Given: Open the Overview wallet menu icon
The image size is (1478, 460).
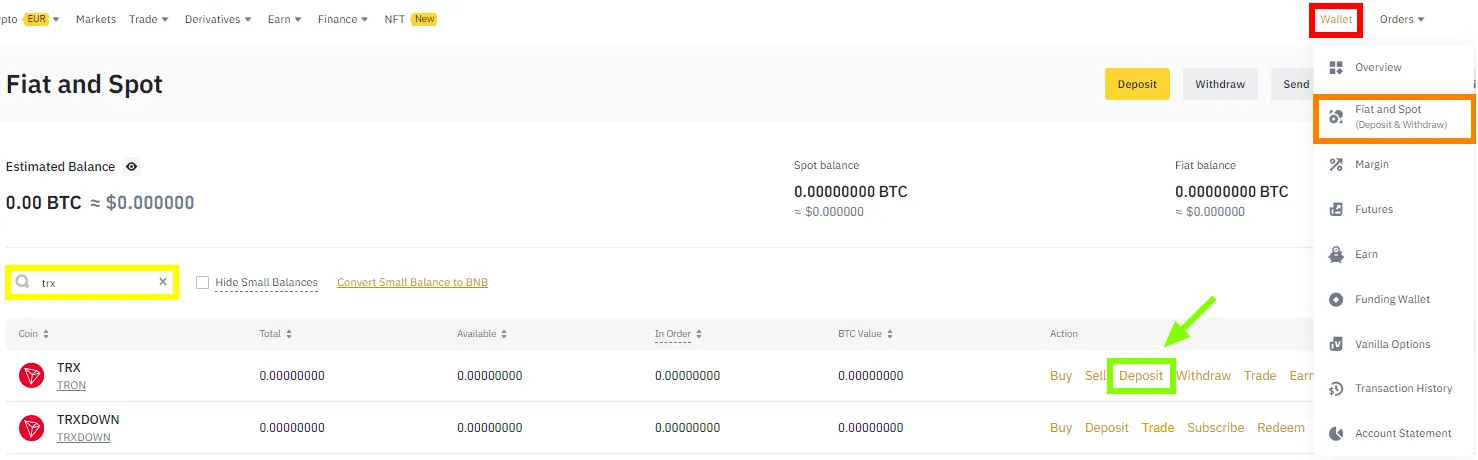Looking at the screenshot, I should pyautogui.click(x=1336, y=67).
